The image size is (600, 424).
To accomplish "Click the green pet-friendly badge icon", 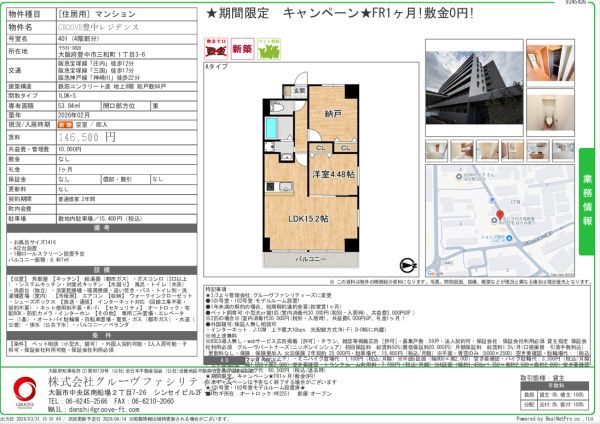I will [x=269, y=49].
